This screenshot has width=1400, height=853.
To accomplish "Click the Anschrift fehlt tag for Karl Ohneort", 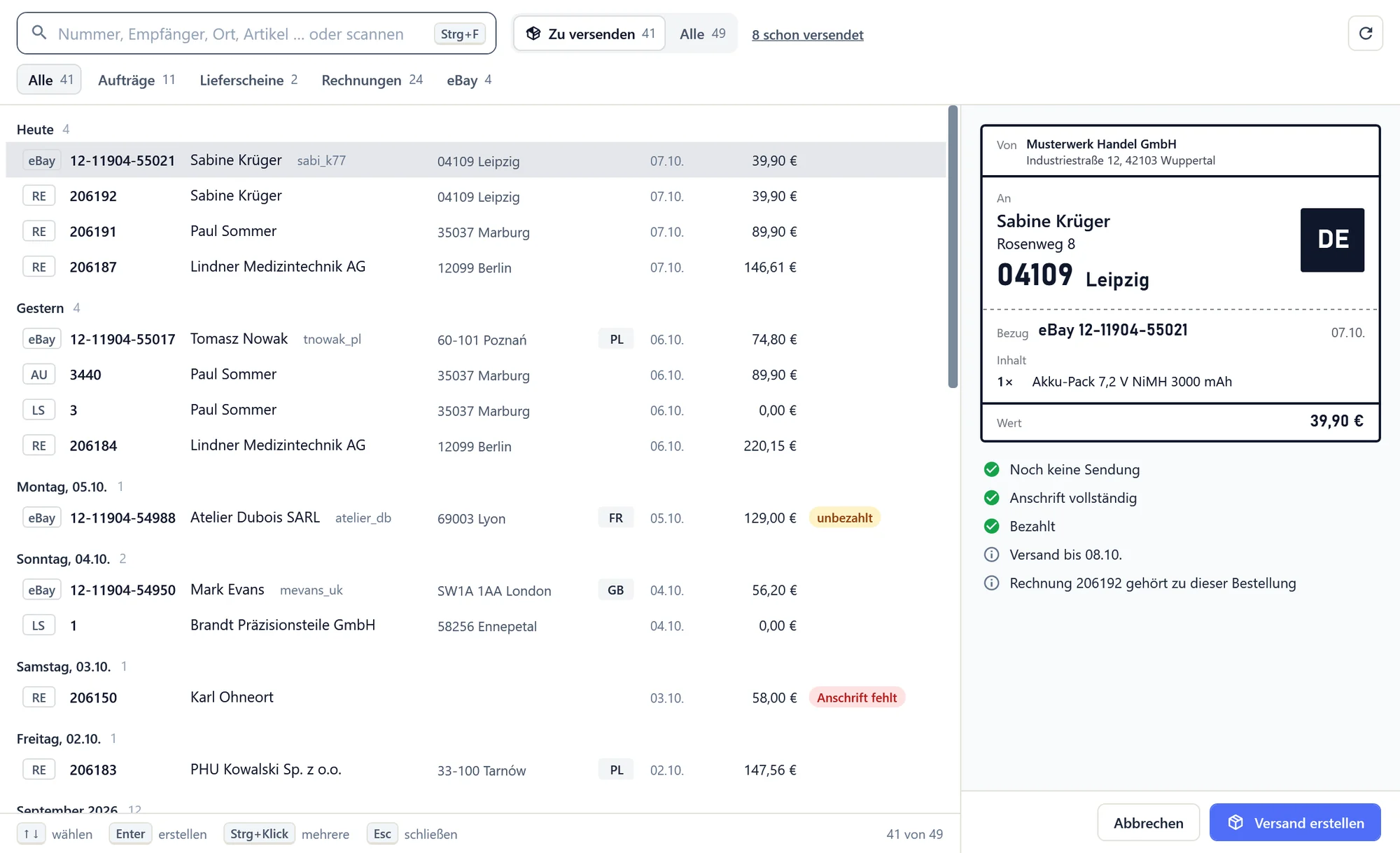I will tap(857, 698).
